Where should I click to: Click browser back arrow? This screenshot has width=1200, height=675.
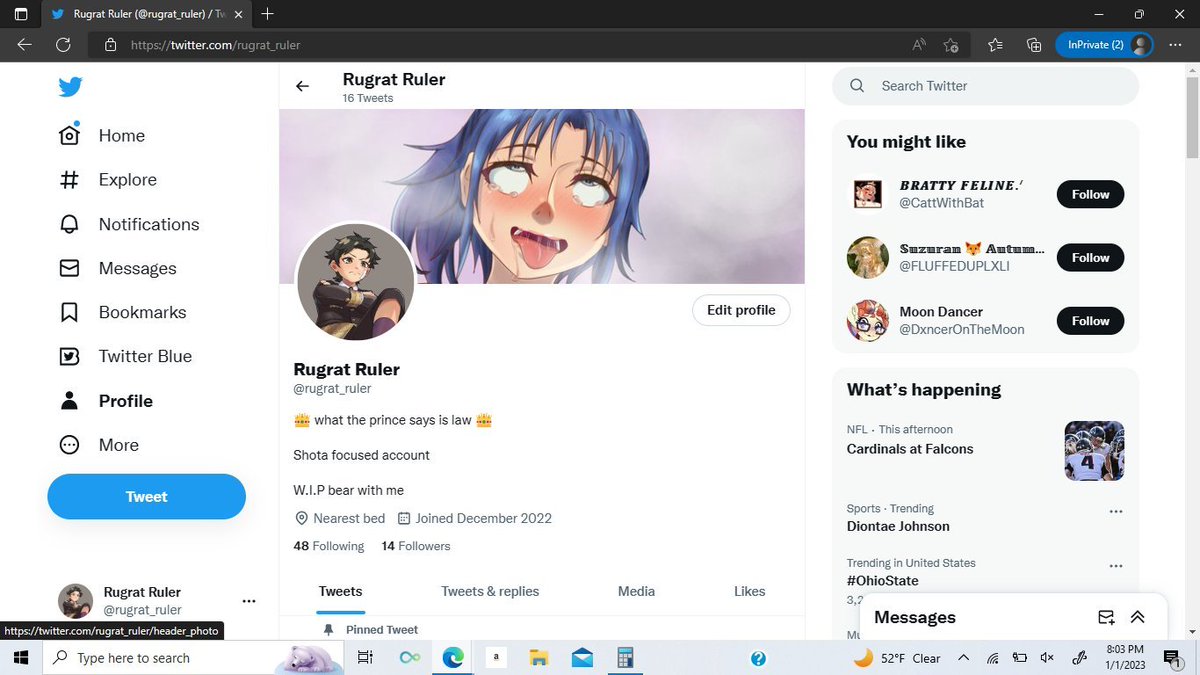point(25,45)
